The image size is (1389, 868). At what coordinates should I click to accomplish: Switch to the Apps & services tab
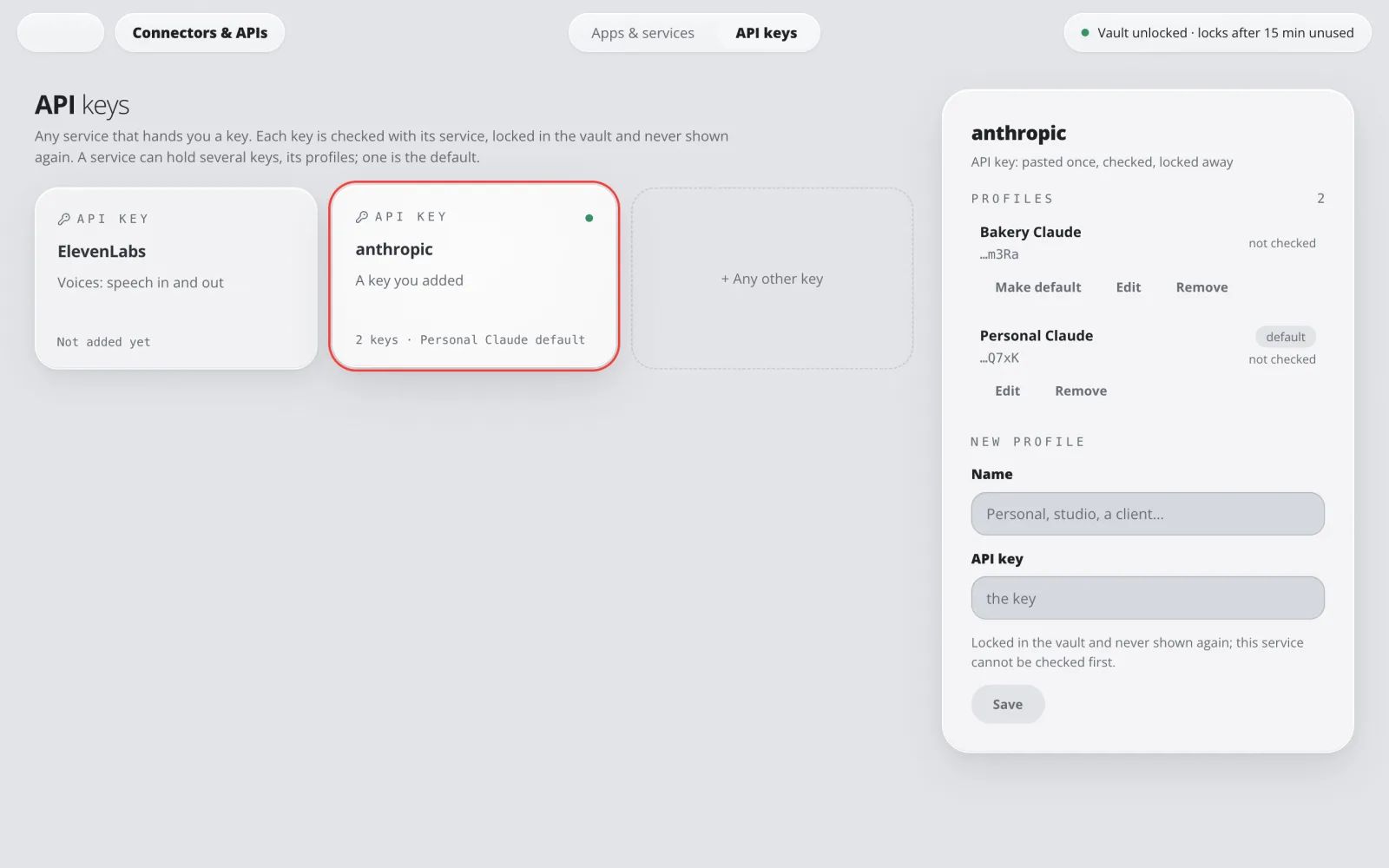coord(642,33)
